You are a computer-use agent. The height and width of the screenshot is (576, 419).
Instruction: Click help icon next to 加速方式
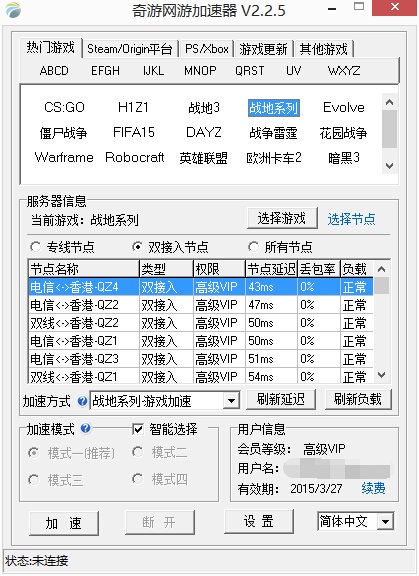point(82,401)
